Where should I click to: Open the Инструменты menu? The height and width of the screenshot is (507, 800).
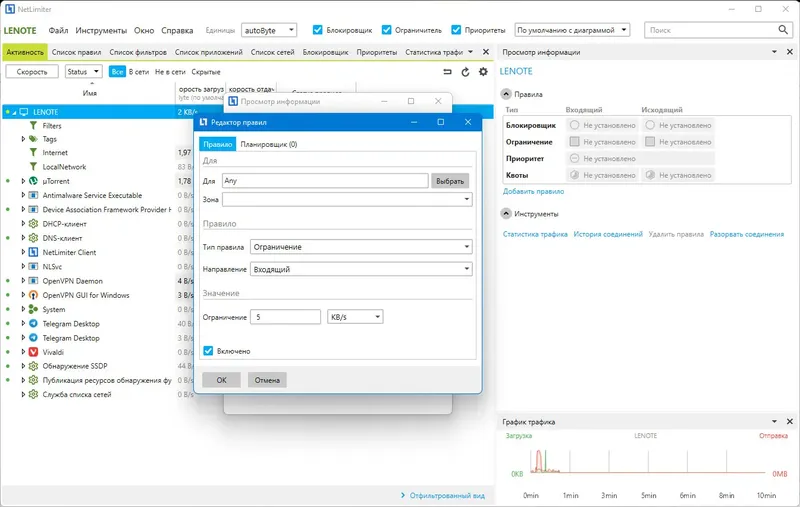pos(101,31)
